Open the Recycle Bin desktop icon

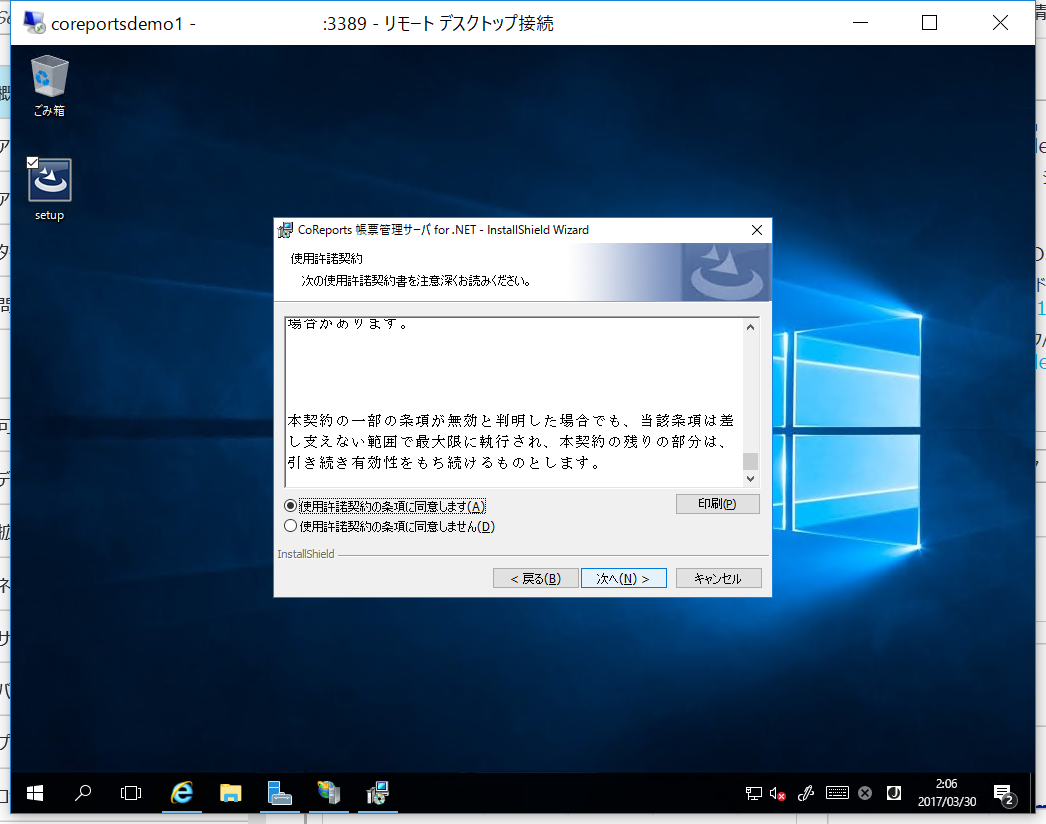[x=49, y=85]
